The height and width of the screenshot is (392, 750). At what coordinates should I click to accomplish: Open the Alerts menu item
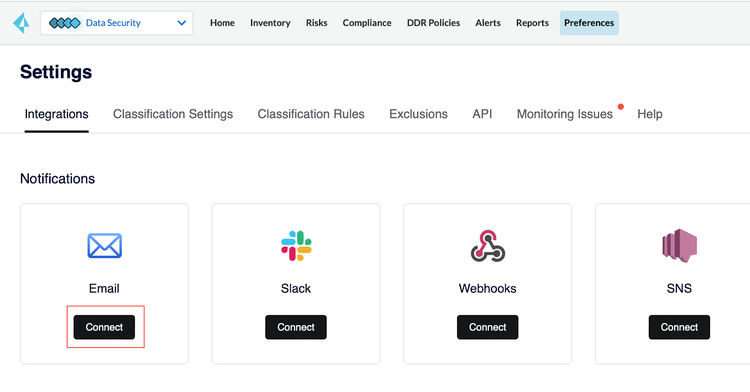coord(488,23)
